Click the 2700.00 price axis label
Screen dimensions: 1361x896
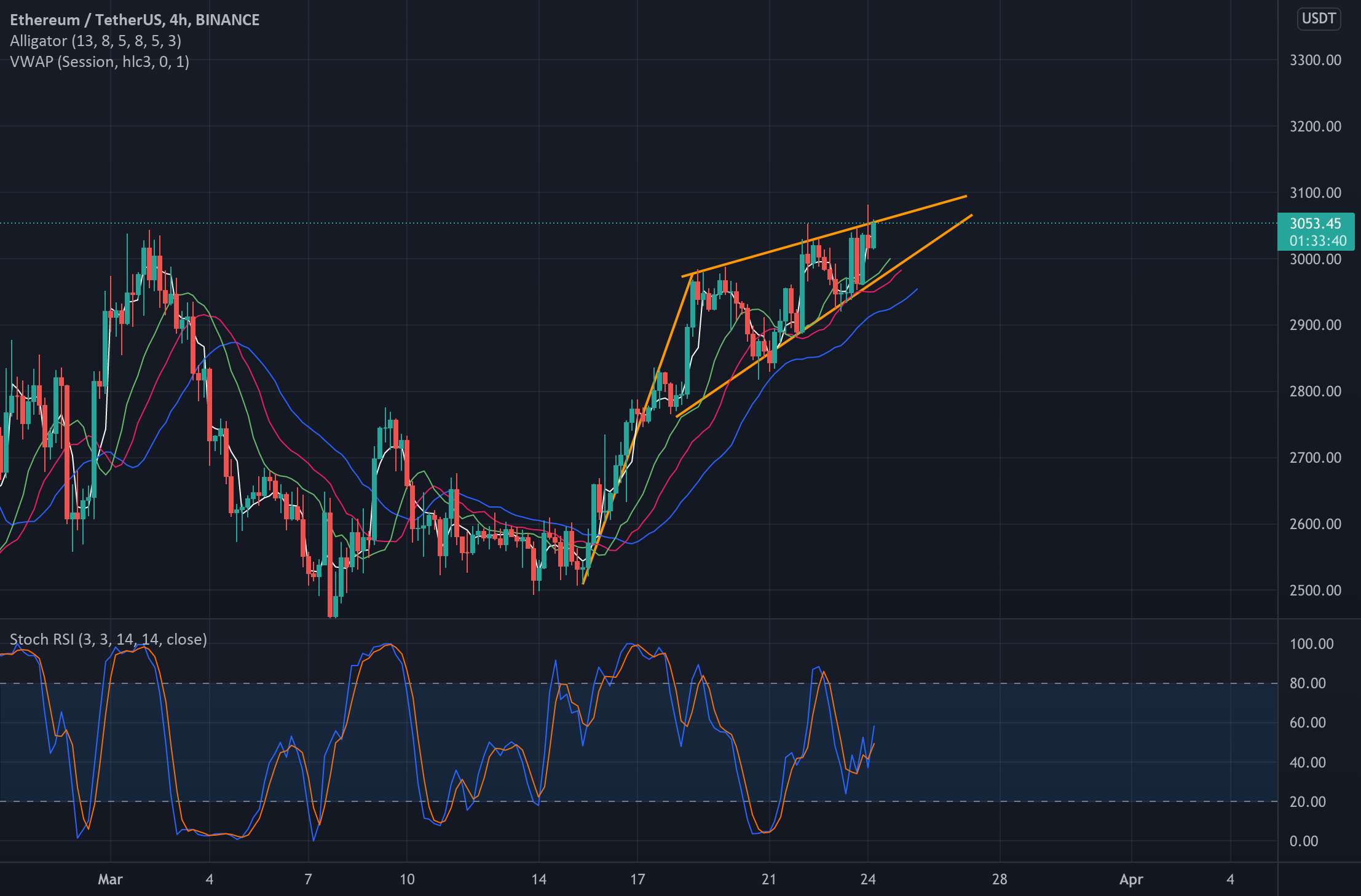point(1316,458)
